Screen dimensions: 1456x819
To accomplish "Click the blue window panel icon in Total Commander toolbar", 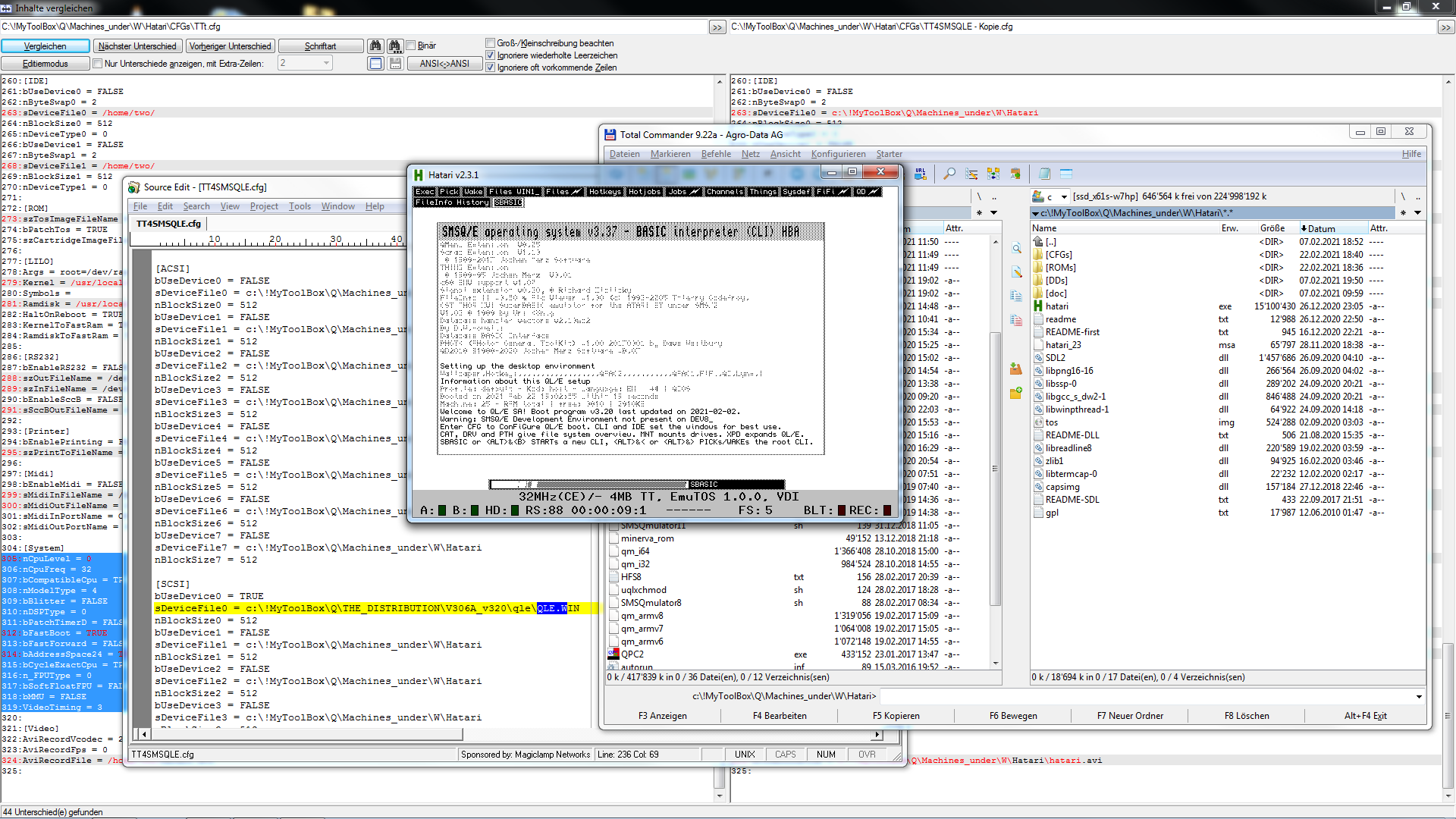I will [1066, 174].
